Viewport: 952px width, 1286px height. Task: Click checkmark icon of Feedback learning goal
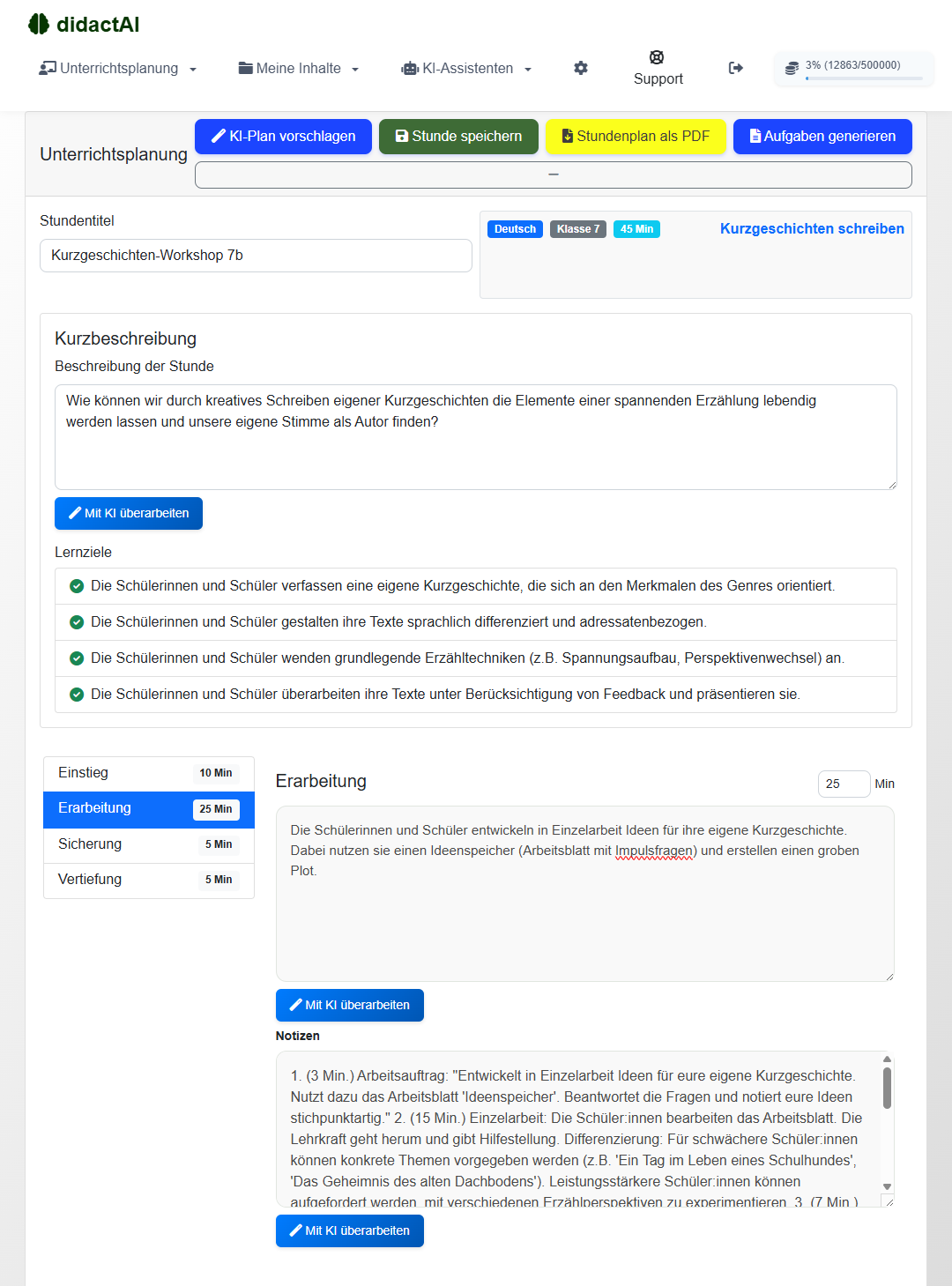[x=77, y=695]
